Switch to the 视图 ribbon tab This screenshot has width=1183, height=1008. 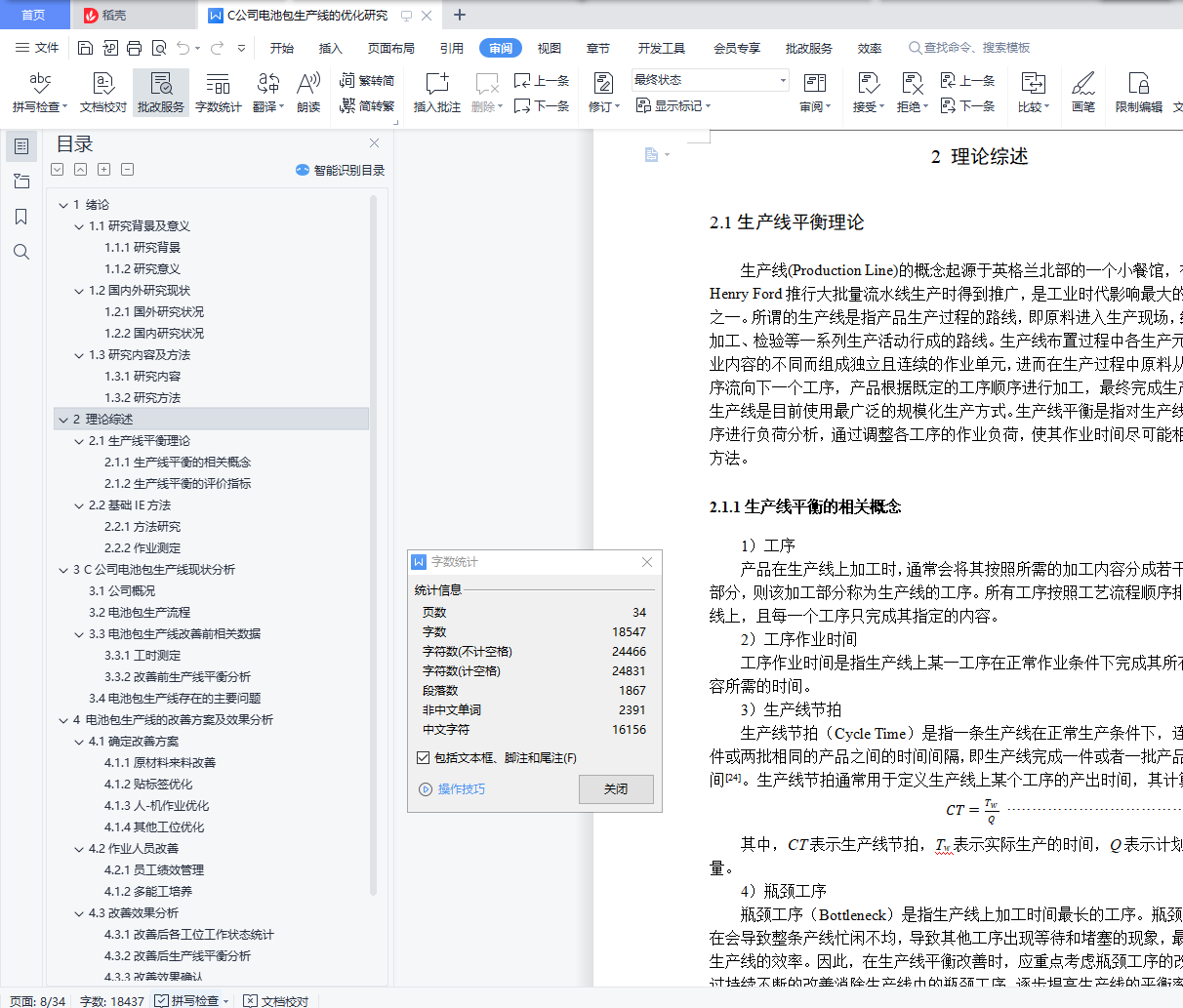point(550,48)
